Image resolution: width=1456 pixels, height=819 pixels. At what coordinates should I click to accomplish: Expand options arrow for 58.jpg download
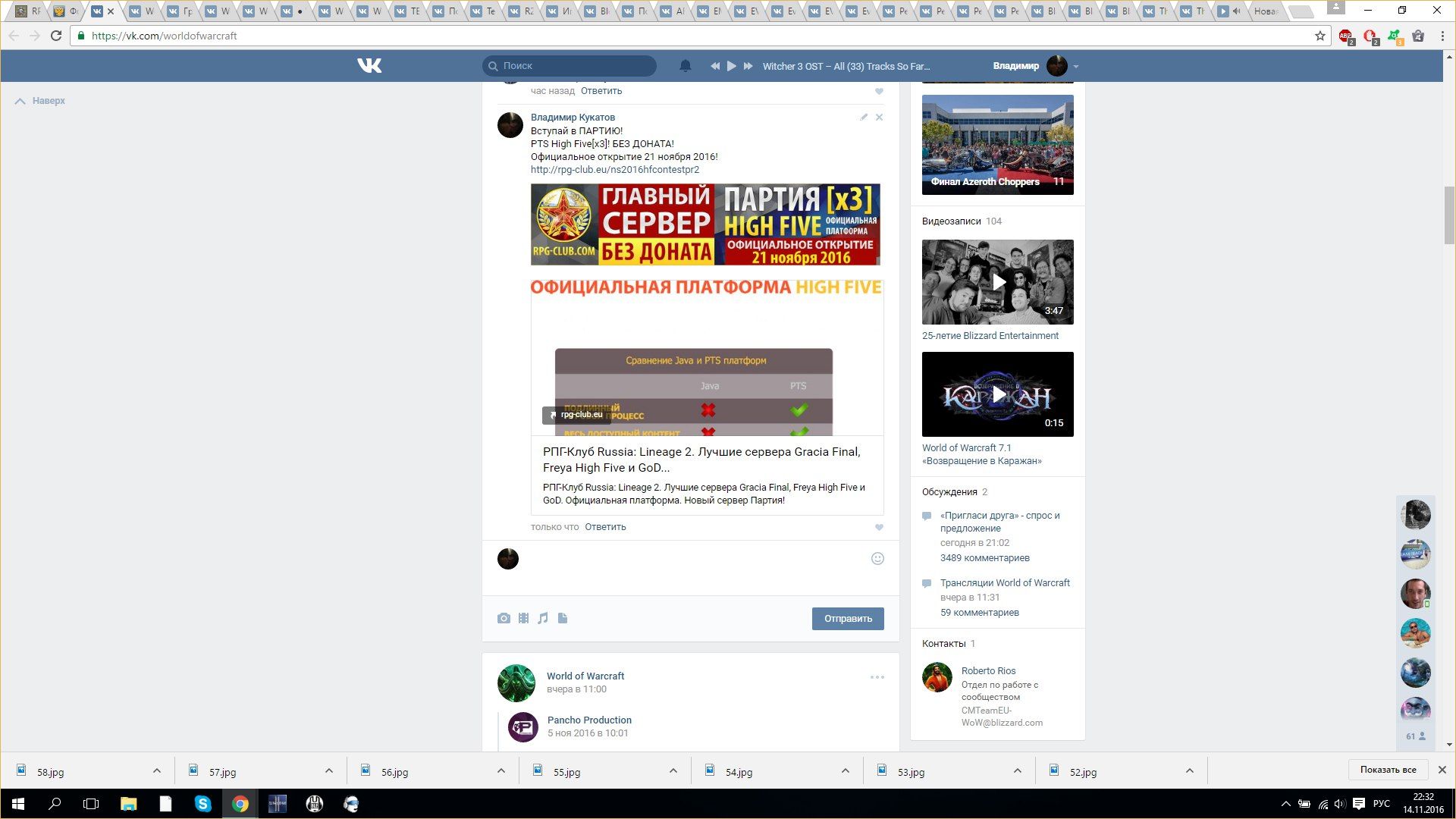[x=157, y=771]
